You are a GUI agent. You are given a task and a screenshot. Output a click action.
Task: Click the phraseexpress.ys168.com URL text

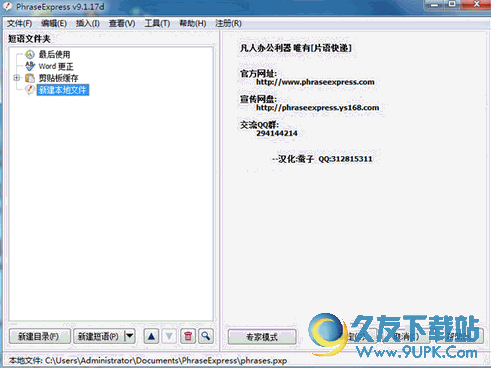317,108
